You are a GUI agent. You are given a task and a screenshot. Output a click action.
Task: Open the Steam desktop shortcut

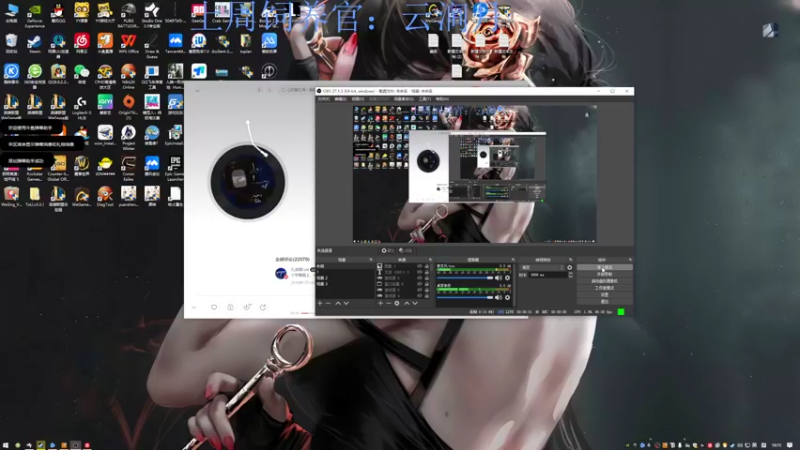pyautogui.click(x=35, y=43)
